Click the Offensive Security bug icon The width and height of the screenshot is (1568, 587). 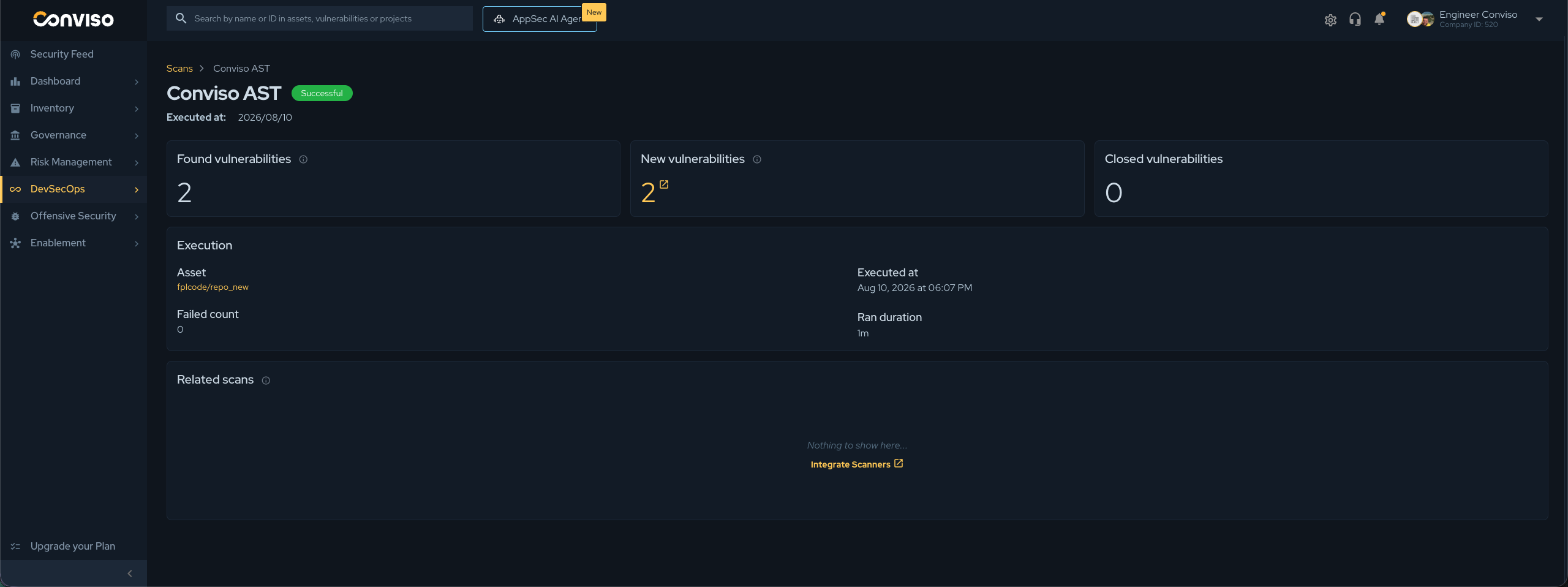[15, 216]
